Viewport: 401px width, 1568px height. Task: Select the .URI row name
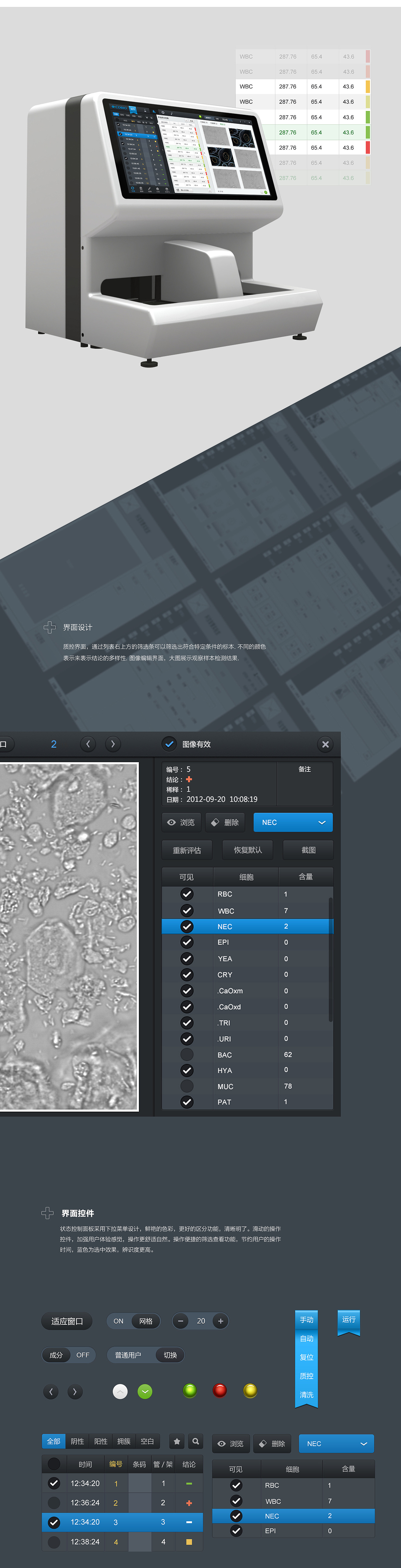pyautogui.click(x=224, y=1039)
